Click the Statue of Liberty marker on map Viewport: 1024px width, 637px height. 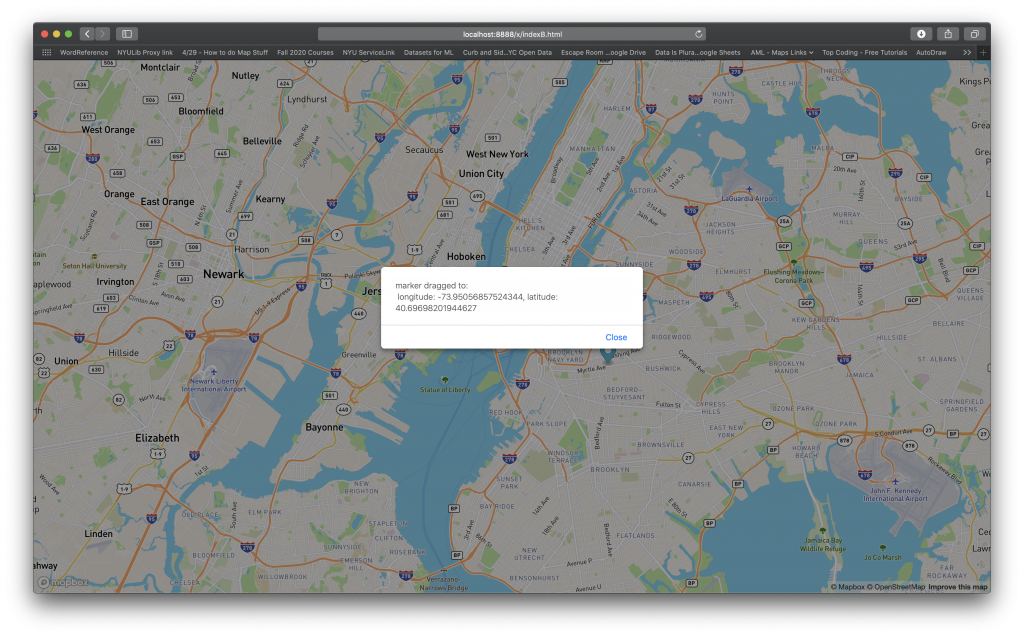(444, 378)
